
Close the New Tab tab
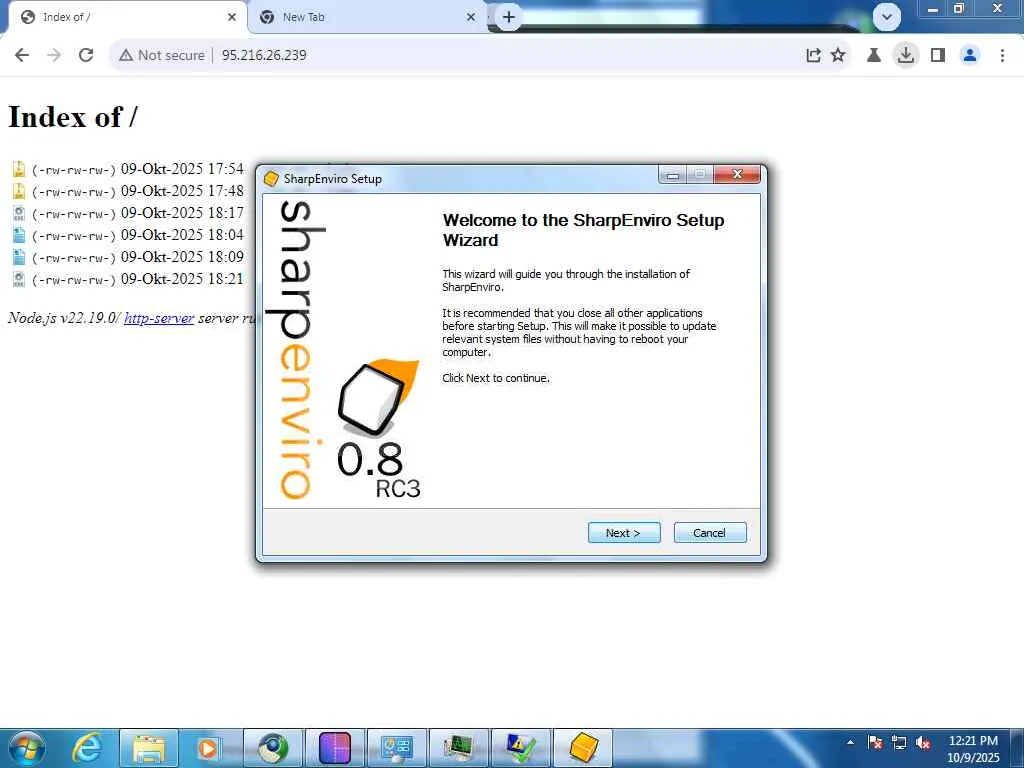(471, 18)
